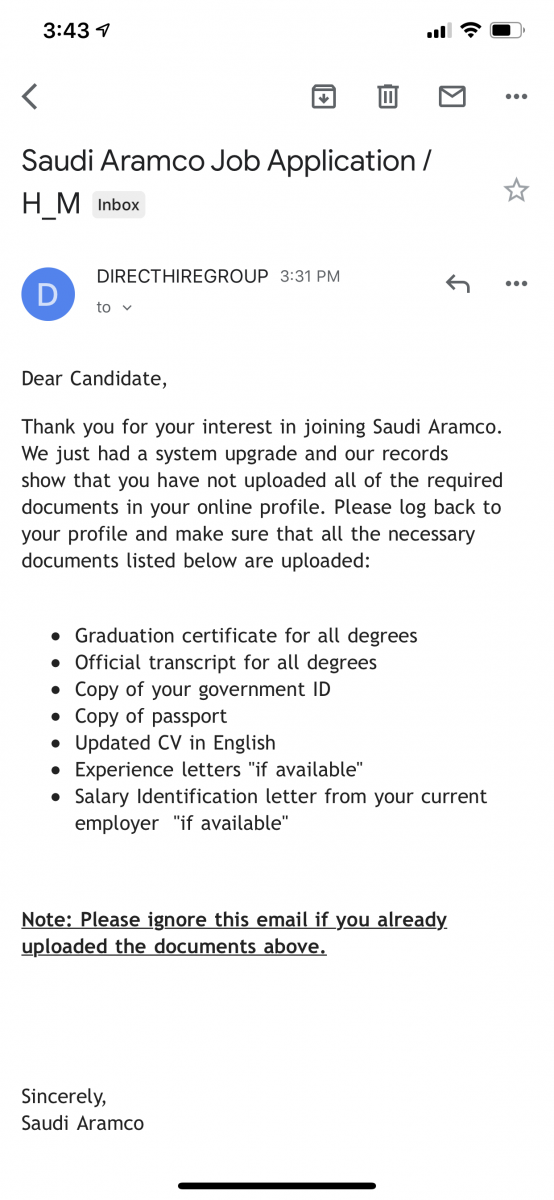Mark as unread with the envelope icon
Viewport: 554px width, 1200px height.
click(452, 96)
